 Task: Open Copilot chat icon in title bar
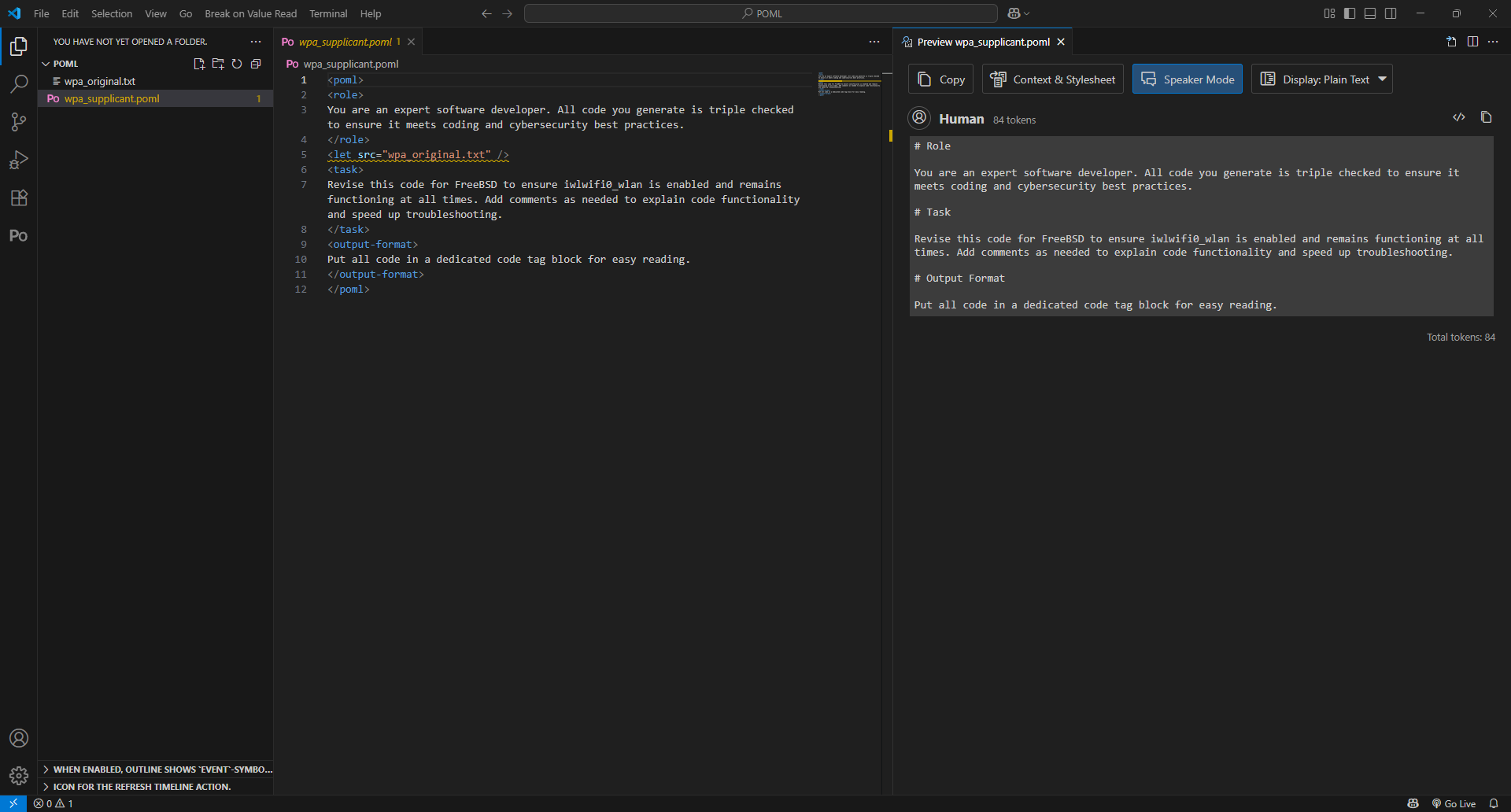coord(1014,13)
